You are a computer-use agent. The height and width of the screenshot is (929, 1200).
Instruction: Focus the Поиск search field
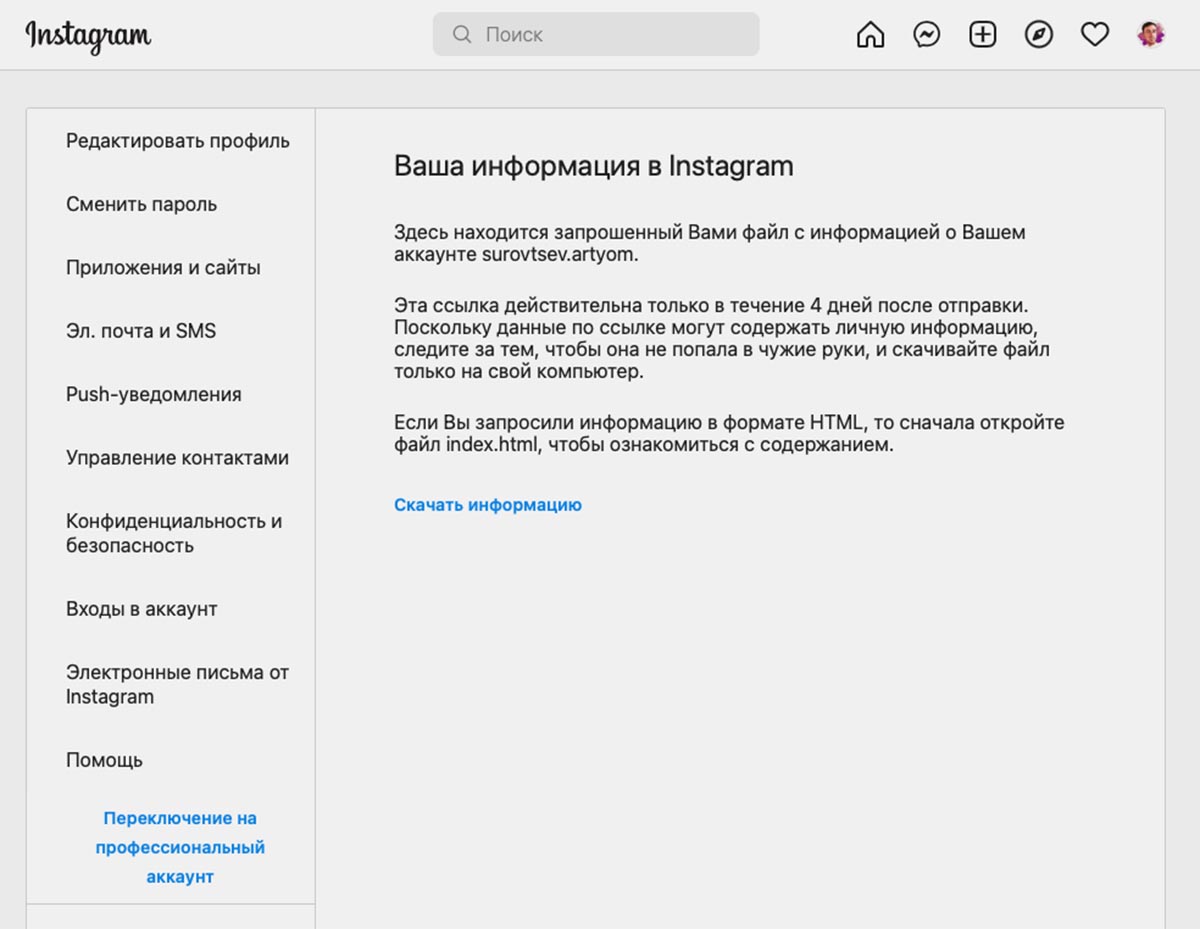596,34
